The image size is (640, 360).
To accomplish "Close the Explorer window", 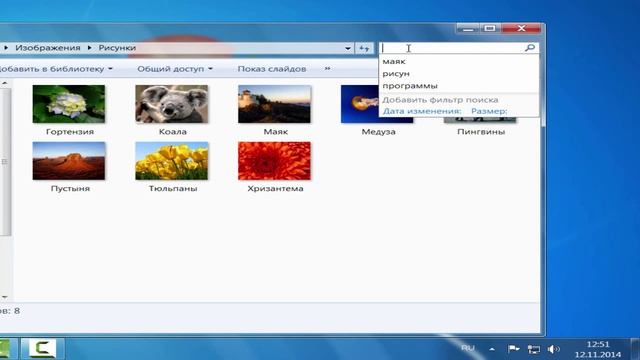I will point(521,28).
